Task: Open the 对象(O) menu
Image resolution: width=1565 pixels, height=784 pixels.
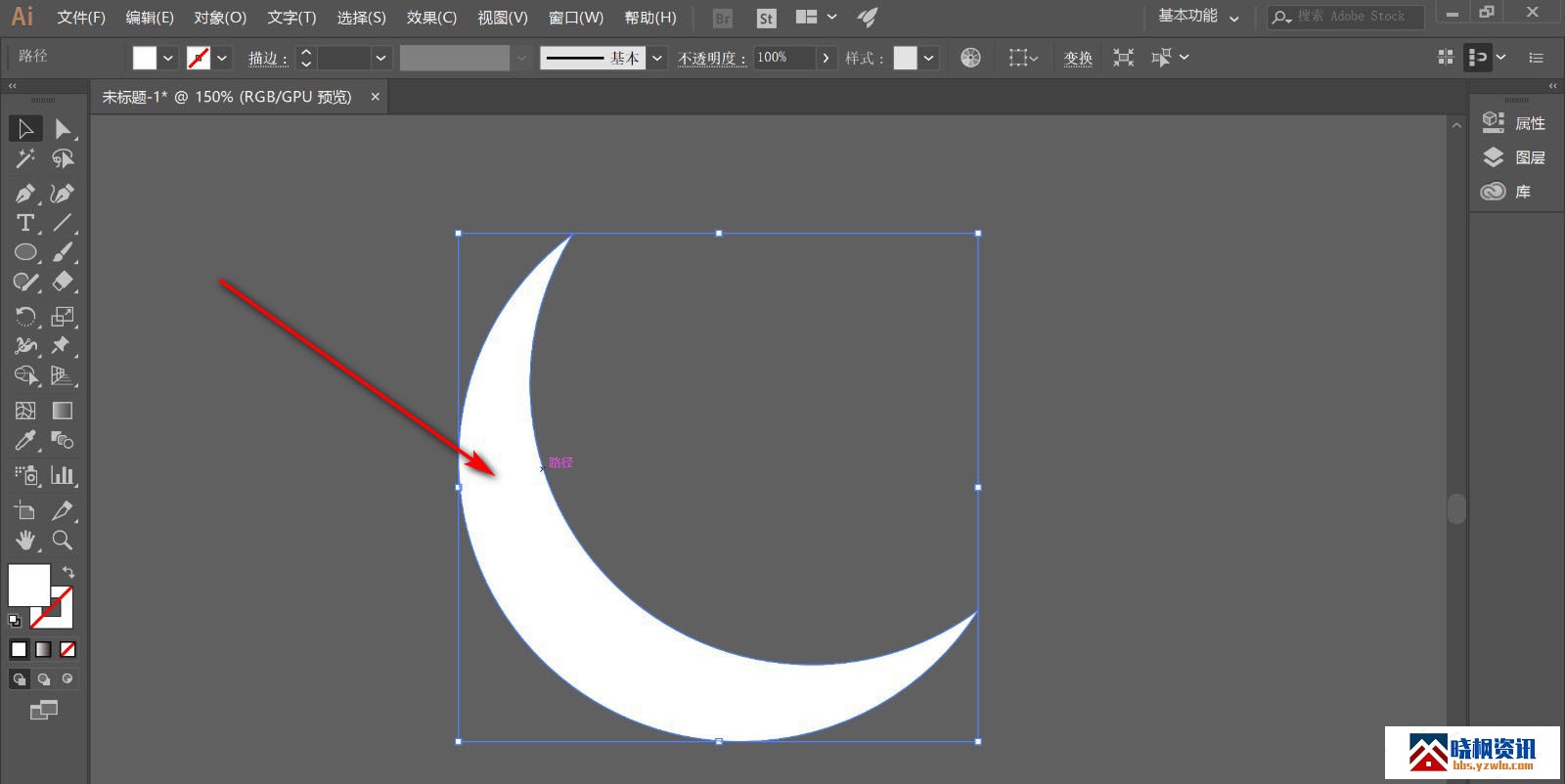Action: pos(220,18)
